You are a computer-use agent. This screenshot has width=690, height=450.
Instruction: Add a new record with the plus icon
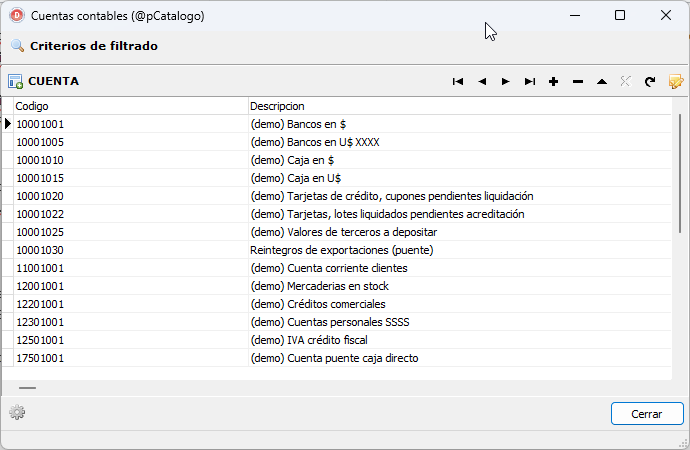pos(554,81)
